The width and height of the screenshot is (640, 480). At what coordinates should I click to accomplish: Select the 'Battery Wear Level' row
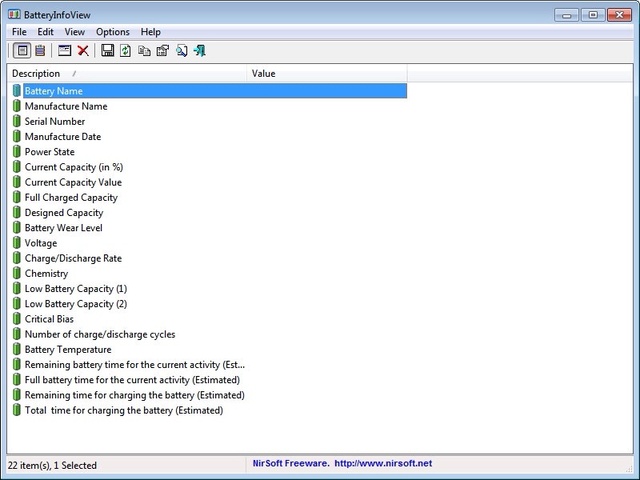pyautogui.click(x=209, y=228)
